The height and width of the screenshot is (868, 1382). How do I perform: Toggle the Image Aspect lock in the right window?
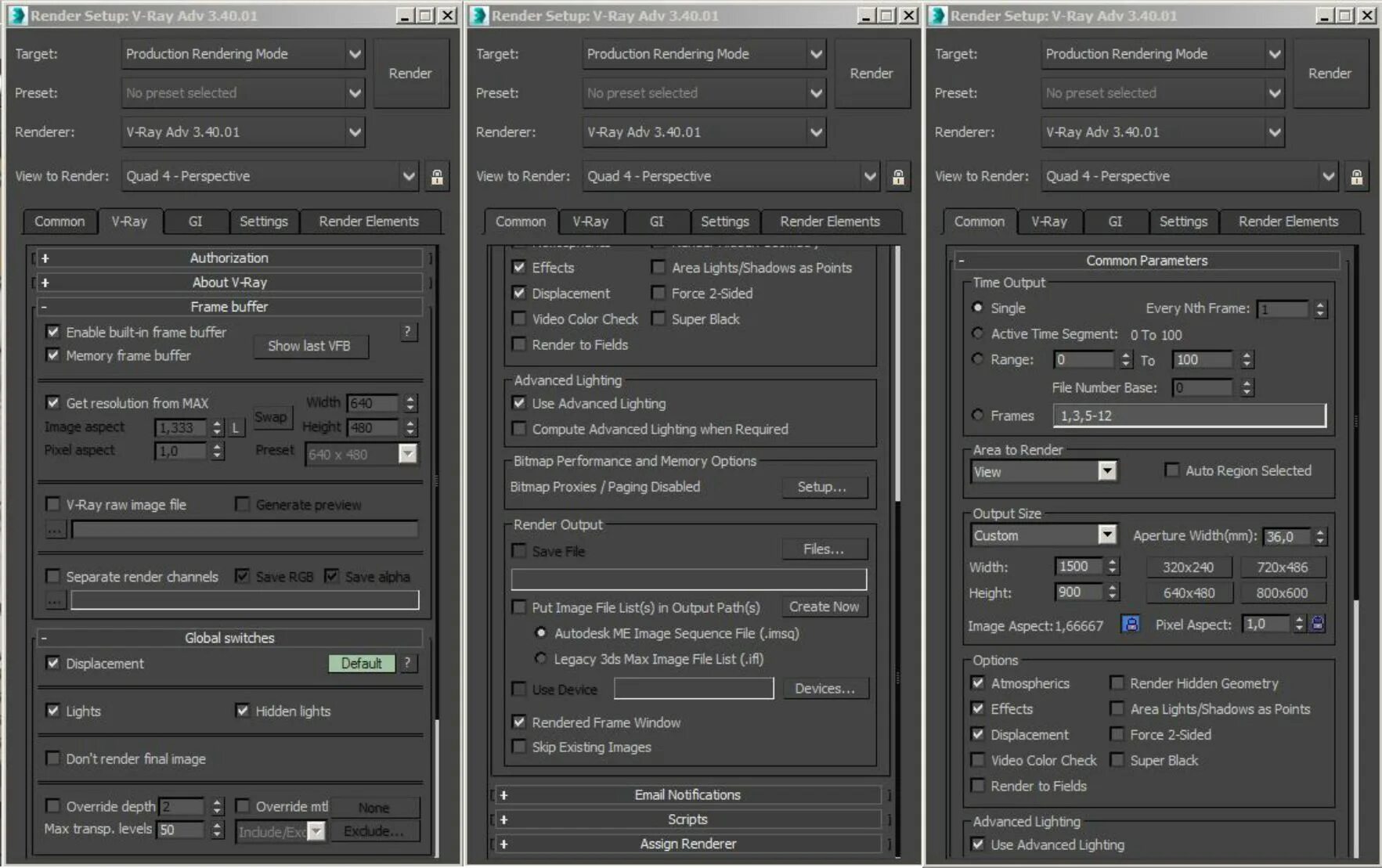coord(1131,625)
